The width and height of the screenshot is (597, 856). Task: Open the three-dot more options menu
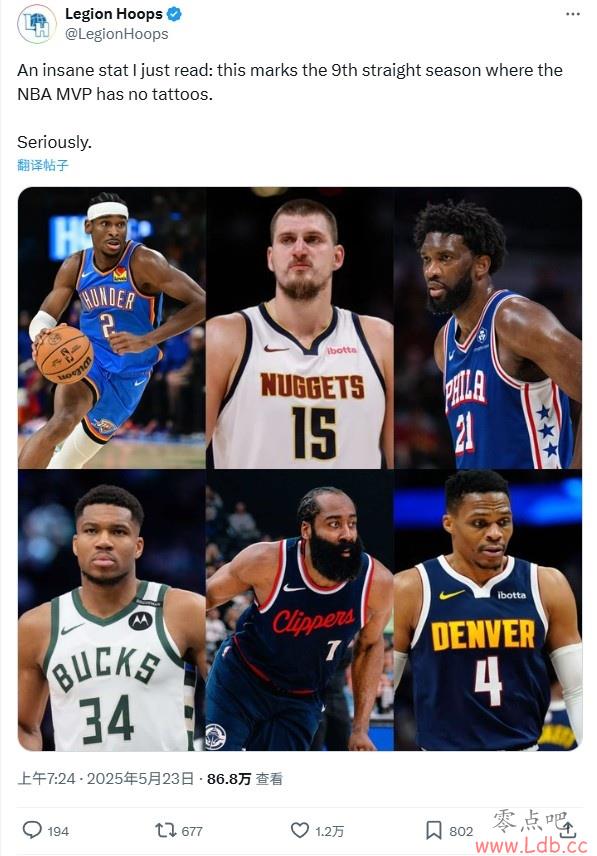[572, 14]
